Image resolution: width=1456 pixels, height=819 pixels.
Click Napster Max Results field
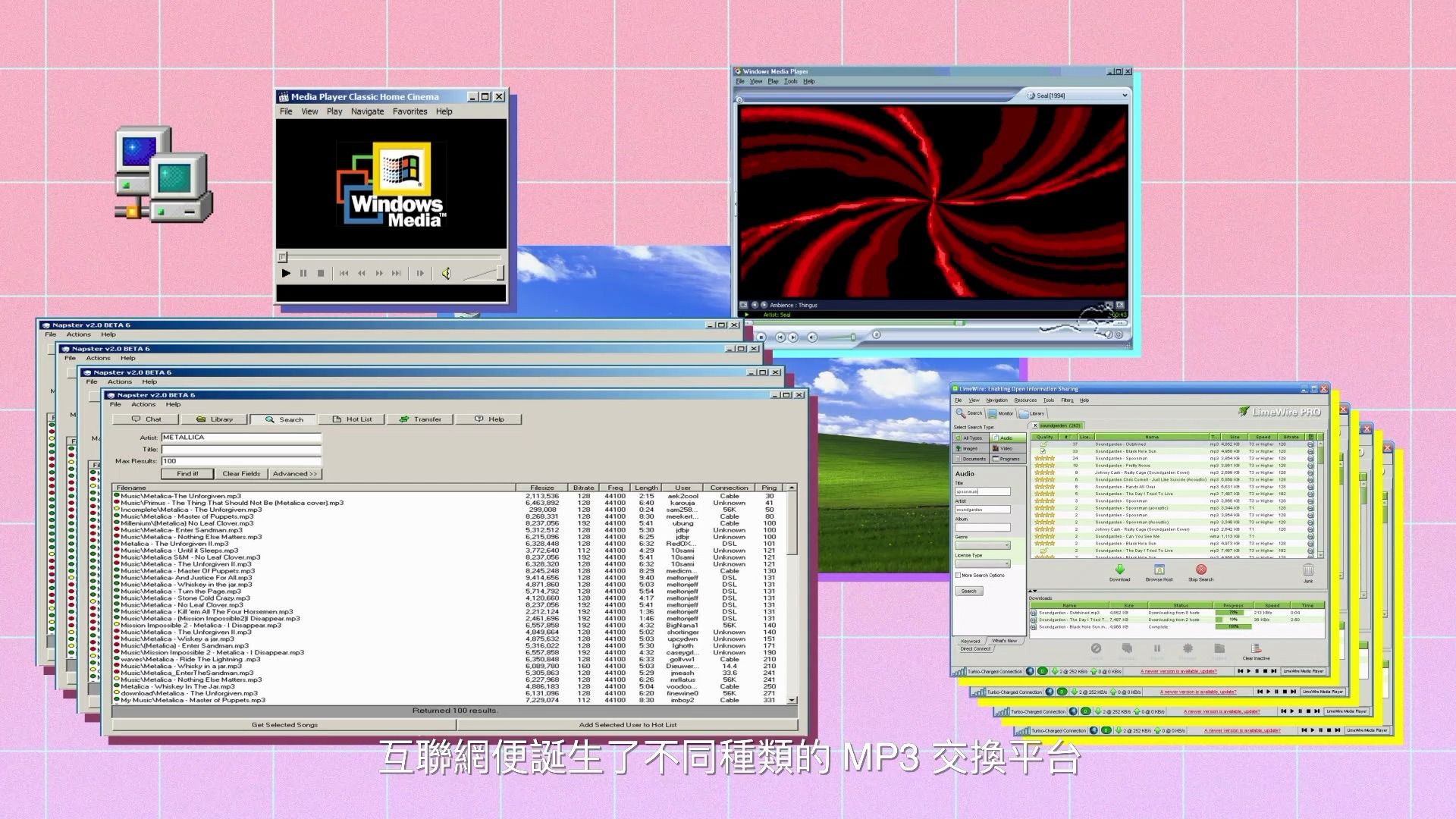click(x=241, y=461)
